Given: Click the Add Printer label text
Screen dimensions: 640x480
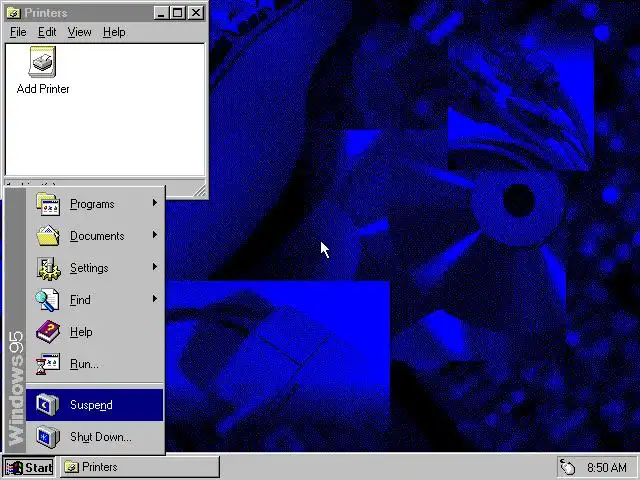Looking at the screenshot, I should click(x=43, y=89).
